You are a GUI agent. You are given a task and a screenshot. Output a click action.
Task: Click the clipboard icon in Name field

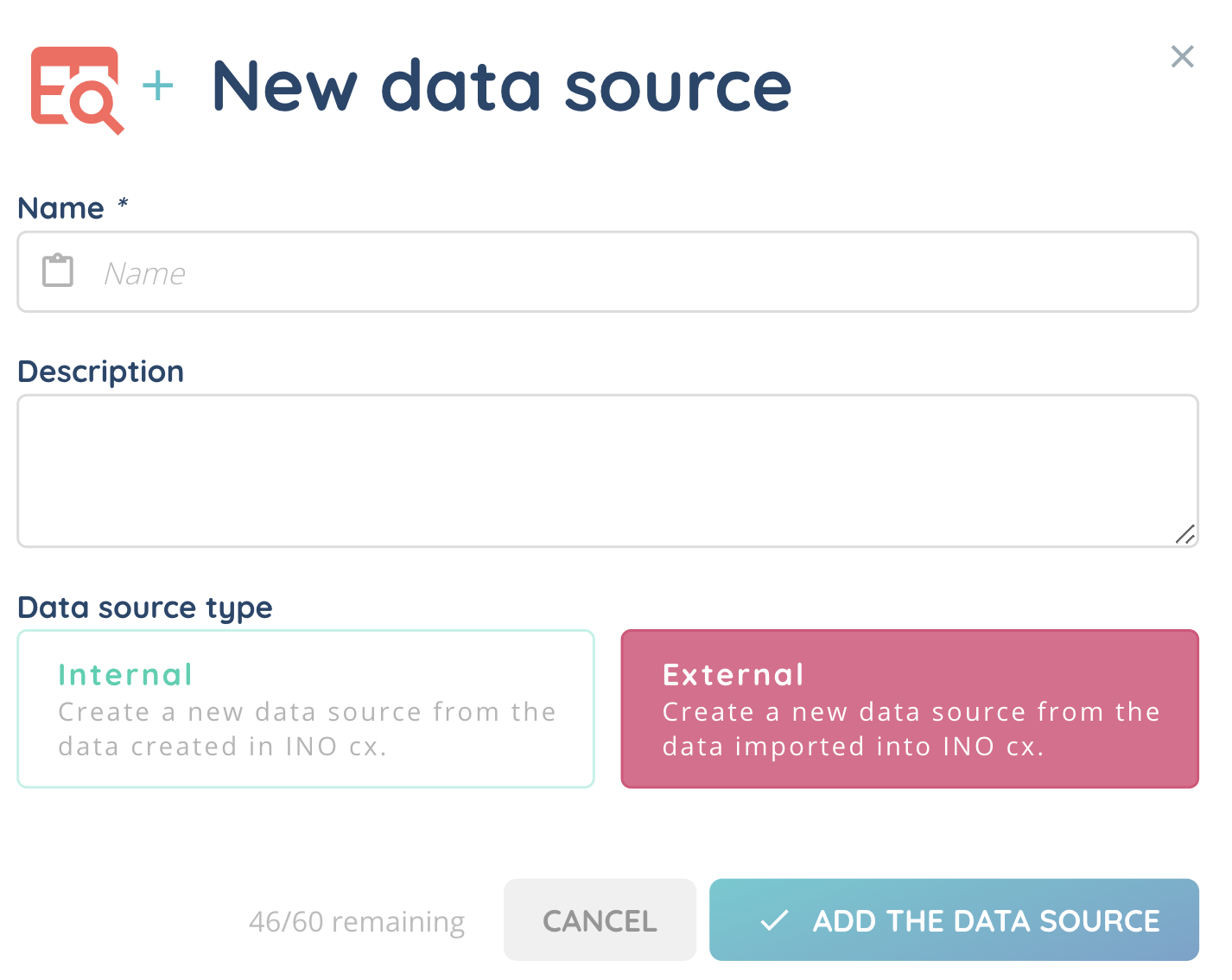(58, 270)
